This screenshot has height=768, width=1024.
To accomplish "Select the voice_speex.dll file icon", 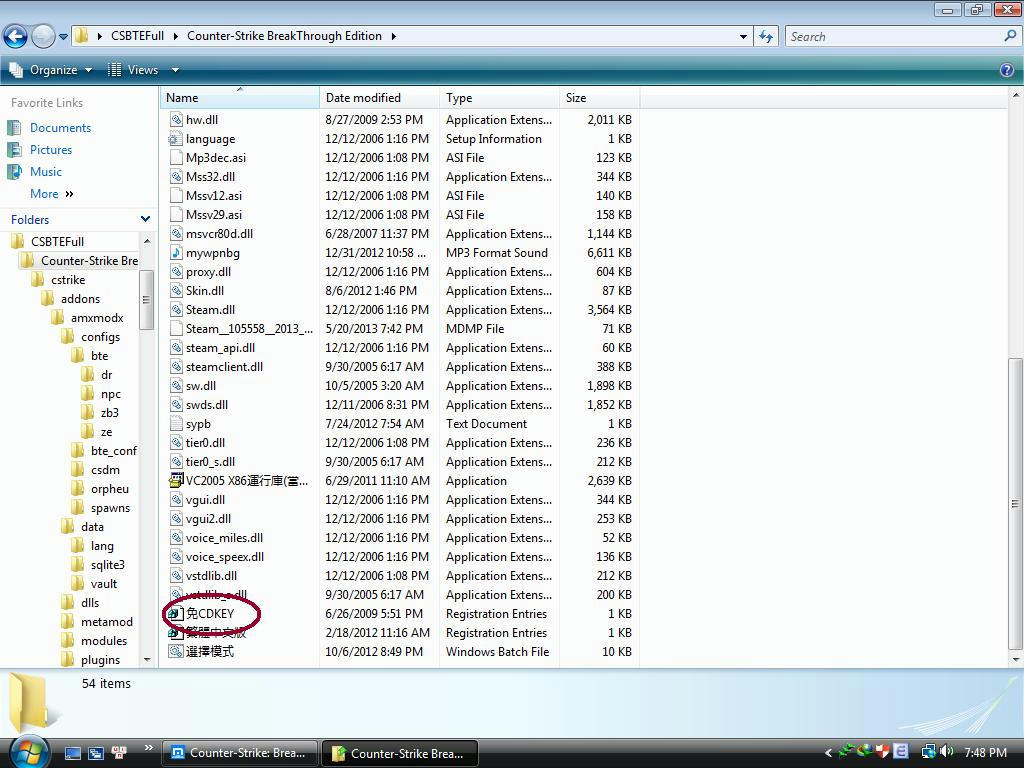I will point(176,556).
